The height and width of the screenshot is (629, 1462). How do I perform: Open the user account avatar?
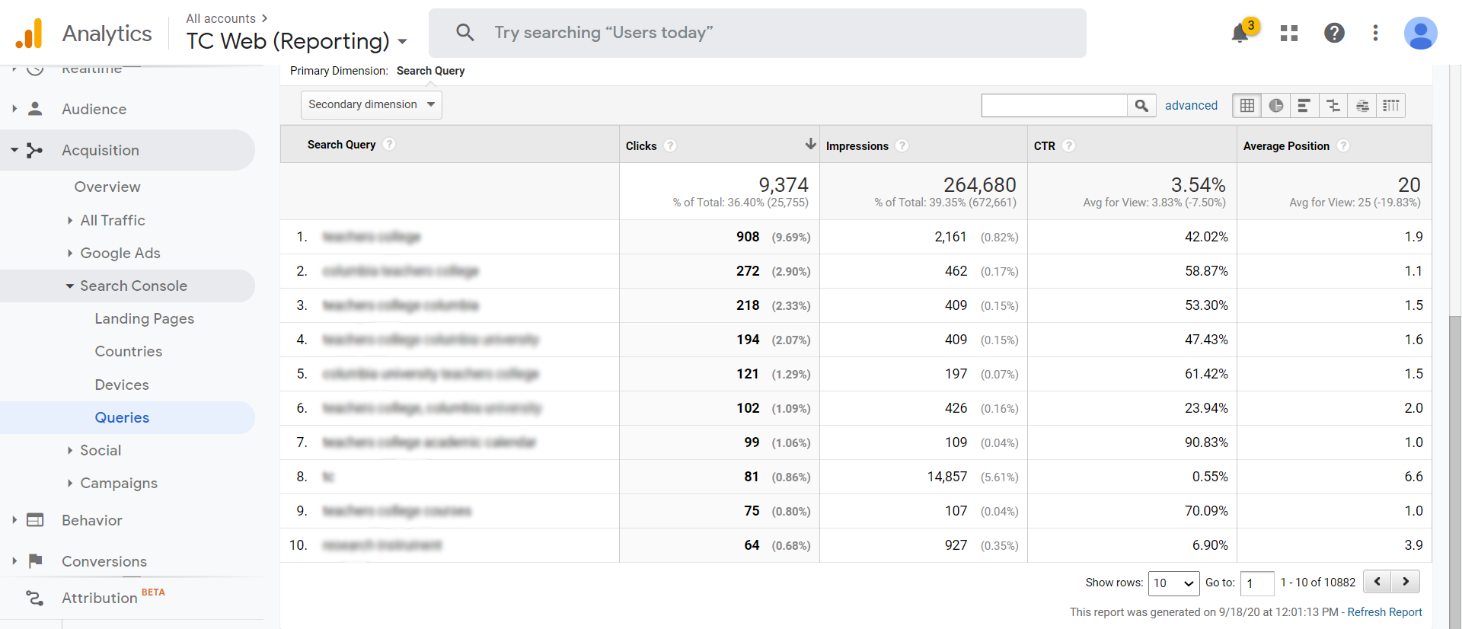click(1420, 33)
